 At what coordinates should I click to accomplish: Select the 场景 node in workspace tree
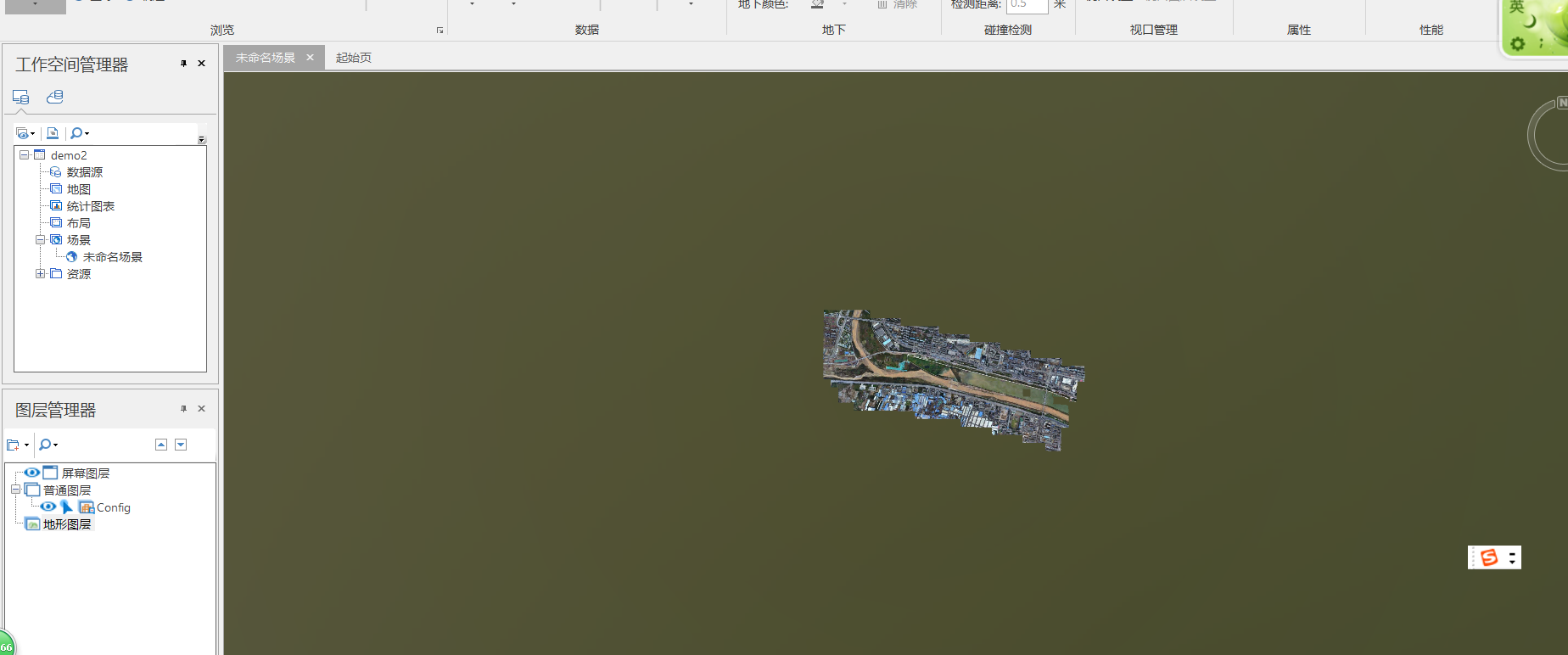click(79, 240)
